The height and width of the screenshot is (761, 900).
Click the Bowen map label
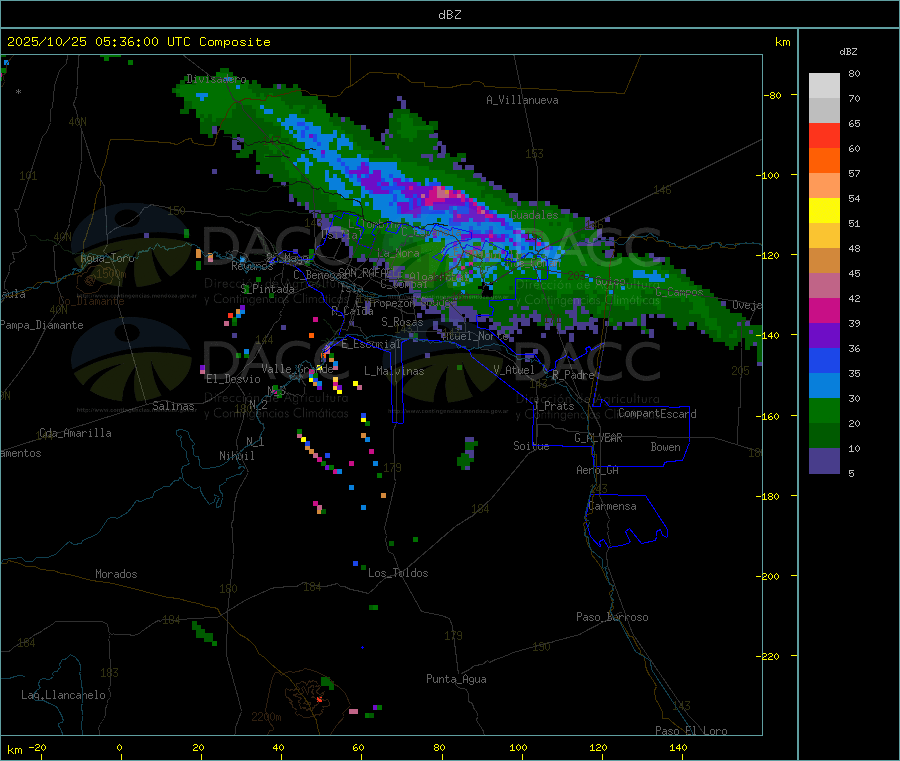pyautogui.click(x=665, y=447)
